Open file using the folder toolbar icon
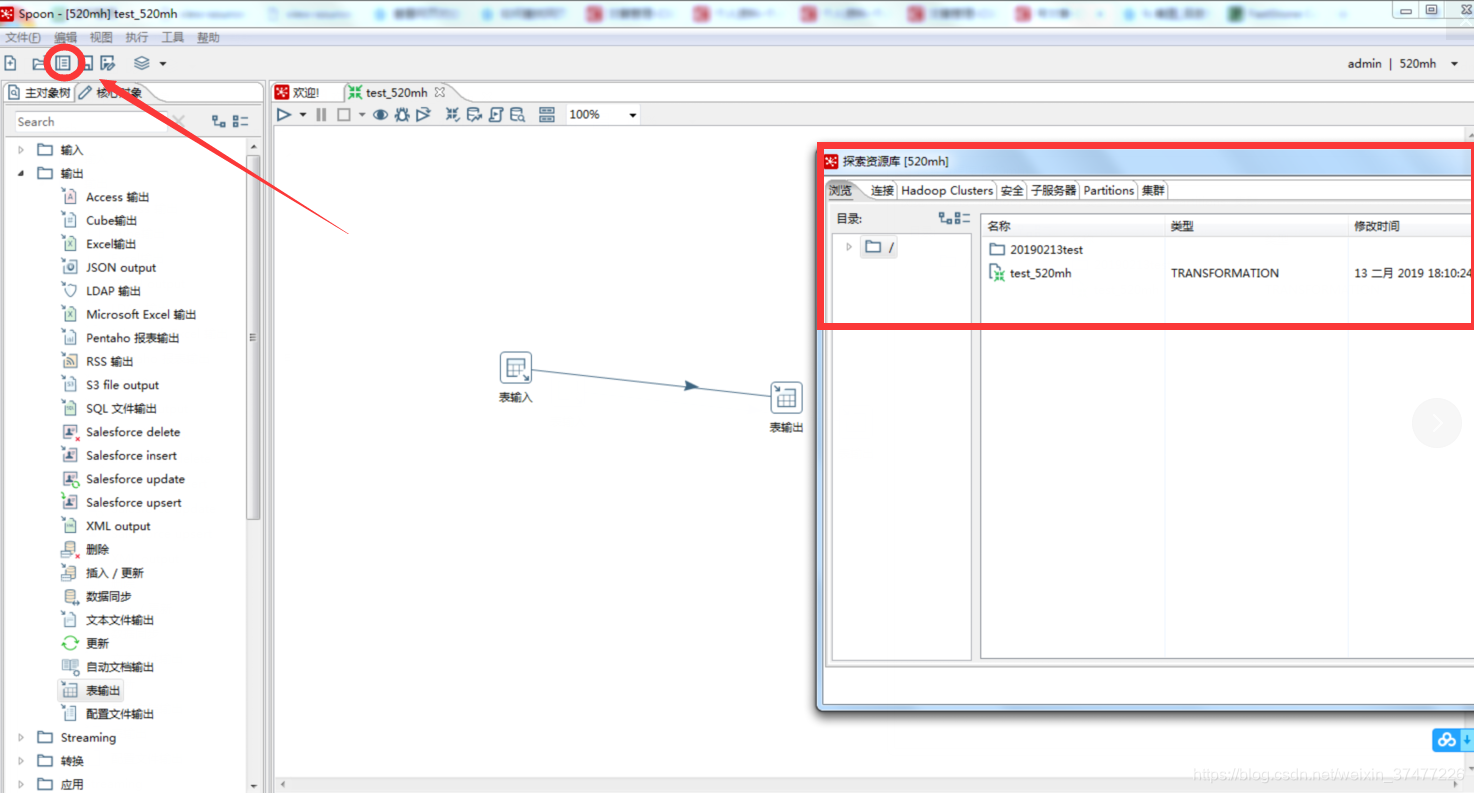Image resolution: width=1474 pixels, height=793 pixels. point(38,63)
